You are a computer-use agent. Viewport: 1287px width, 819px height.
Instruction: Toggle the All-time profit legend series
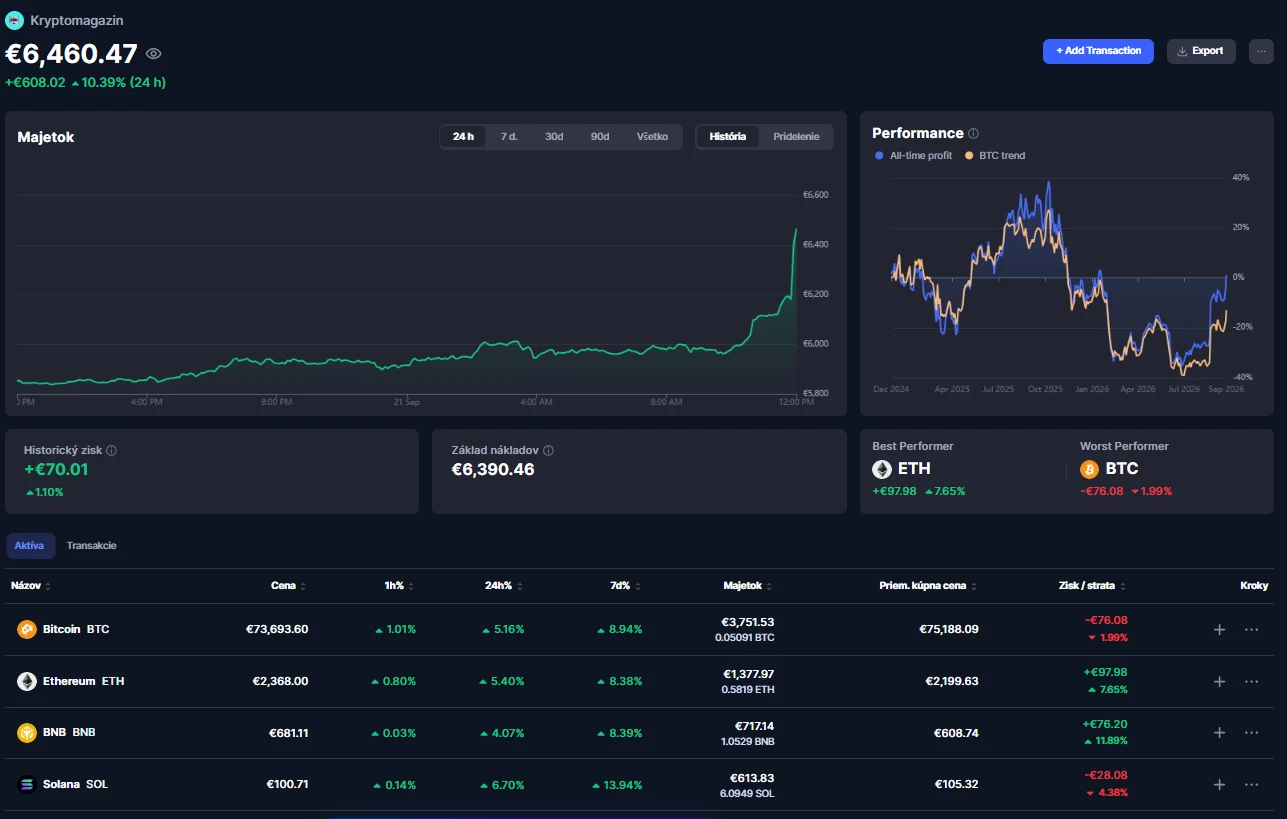pyautogui.click(x=913, y=156)
